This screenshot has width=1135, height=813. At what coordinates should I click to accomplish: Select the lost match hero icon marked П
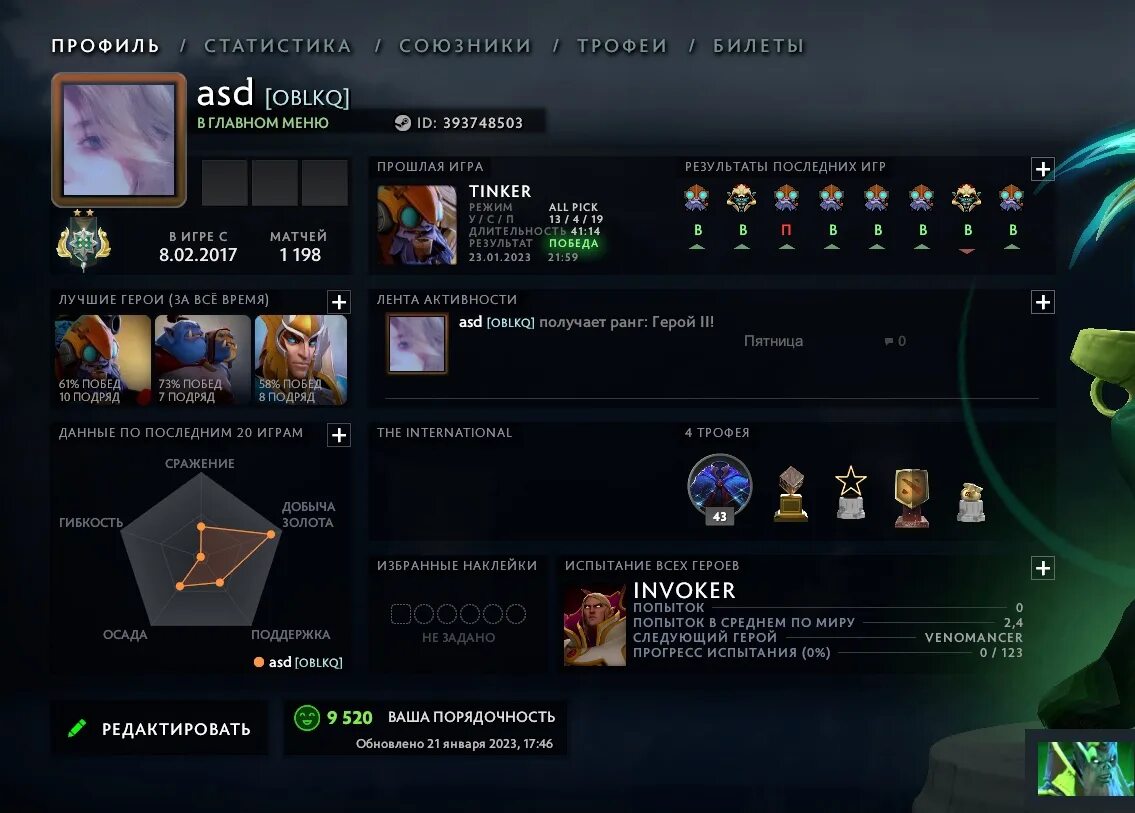pos(786,198)
